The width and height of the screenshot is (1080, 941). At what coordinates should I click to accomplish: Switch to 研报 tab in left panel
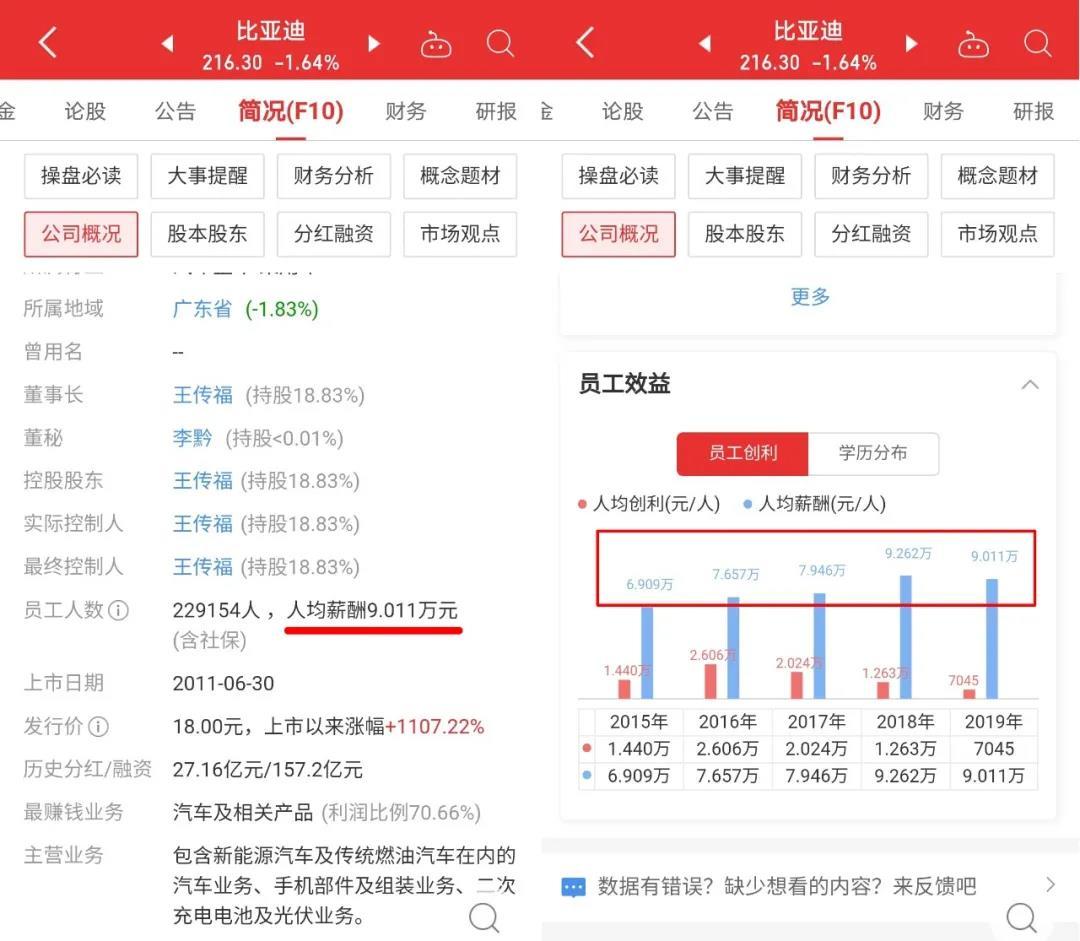point(496,111)
